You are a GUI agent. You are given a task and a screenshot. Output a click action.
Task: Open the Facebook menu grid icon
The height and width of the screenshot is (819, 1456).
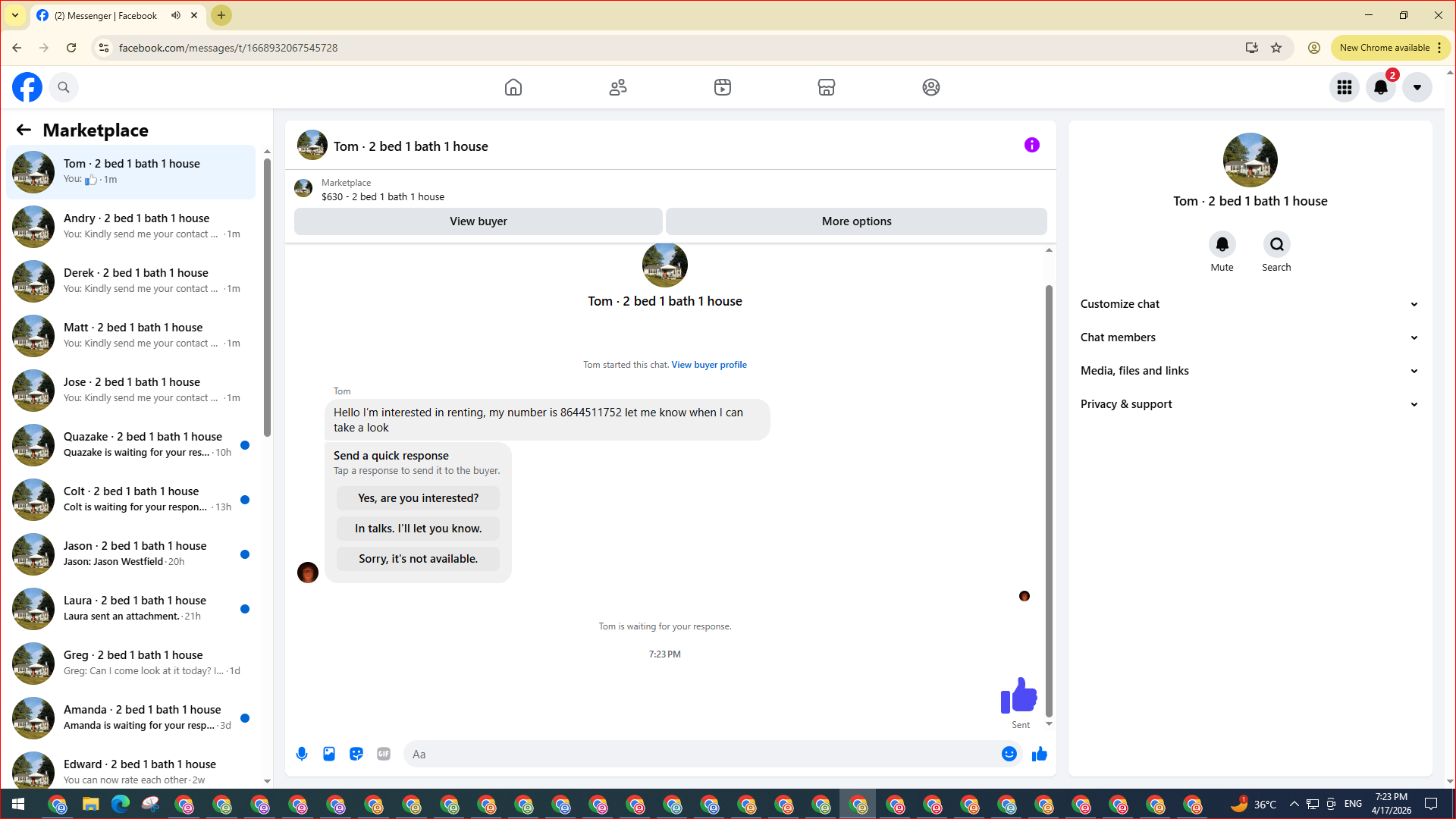[x=1345, y=87]
